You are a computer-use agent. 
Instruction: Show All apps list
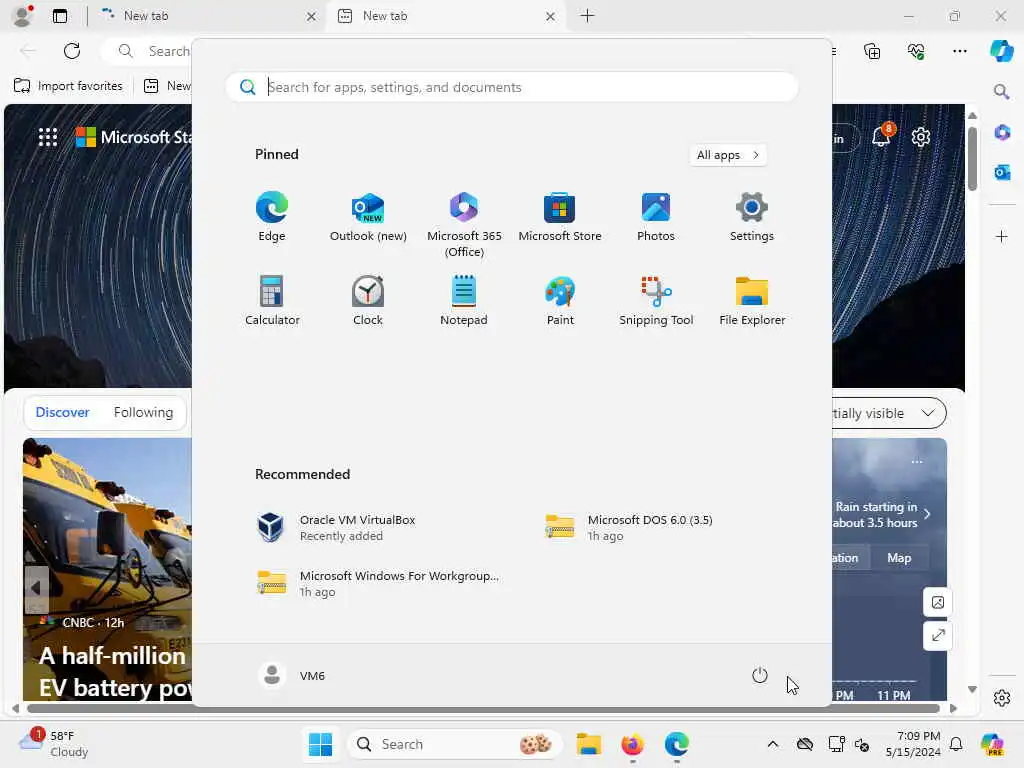pos(728,155)
